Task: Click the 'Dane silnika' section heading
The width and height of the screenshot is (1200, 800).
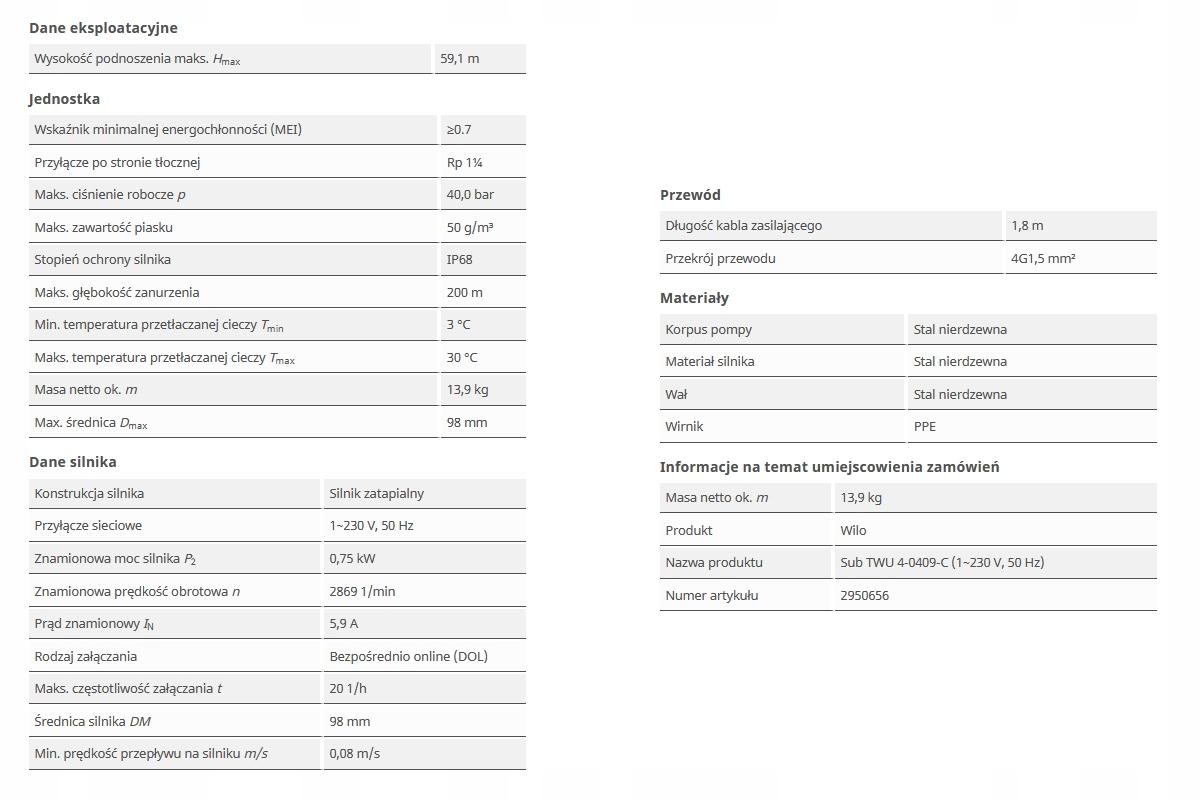Action: (x=72, y=462)
